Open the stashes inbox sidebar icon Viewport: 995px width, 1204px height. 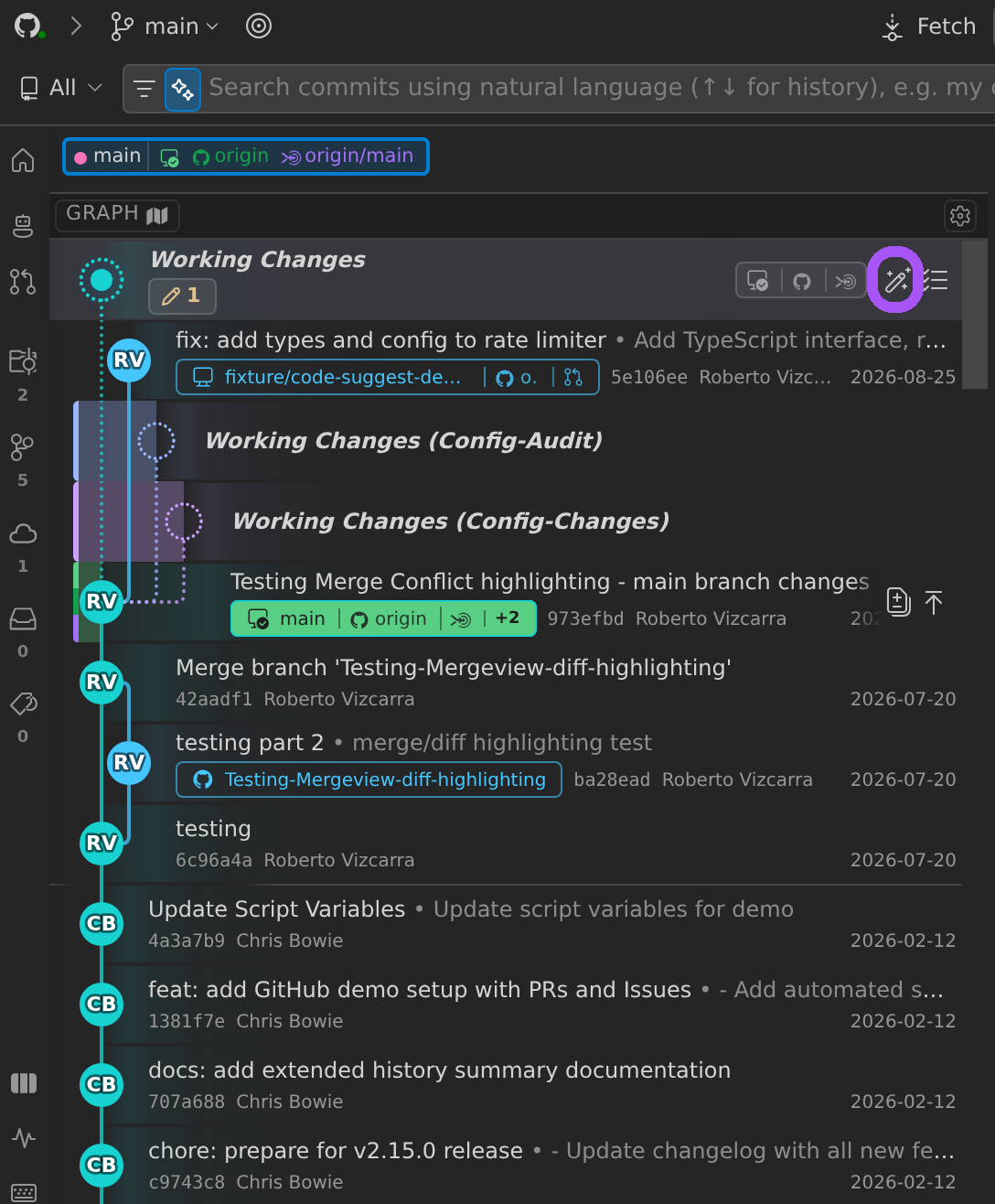pos(23,618)
